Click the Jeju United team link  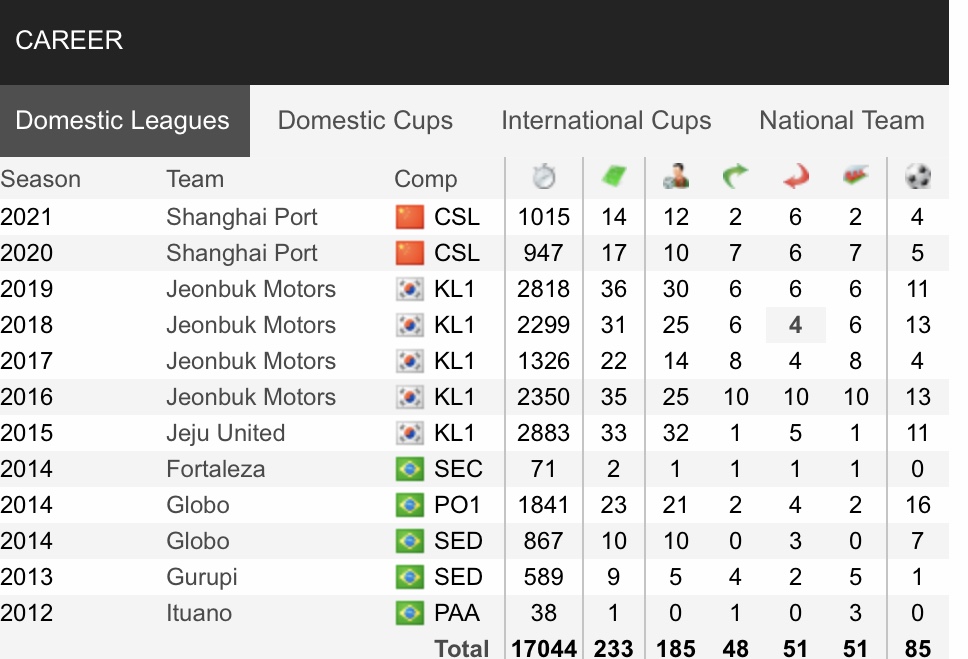coord(226,434)
